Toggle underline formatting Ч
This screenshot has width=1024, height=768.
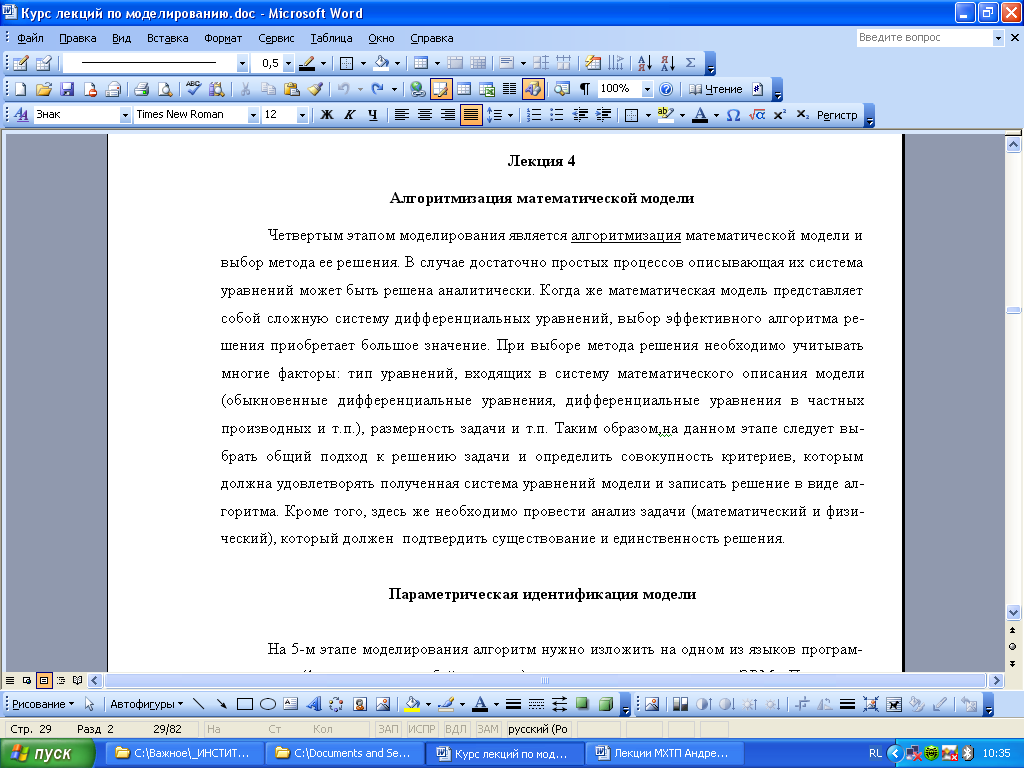(372, 115)
